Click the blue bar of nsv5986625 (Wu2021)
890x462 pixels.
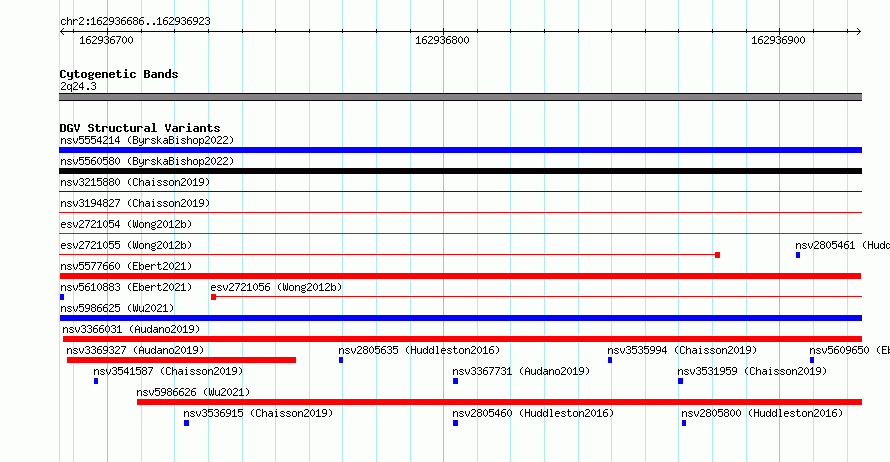tap(460, 318)
